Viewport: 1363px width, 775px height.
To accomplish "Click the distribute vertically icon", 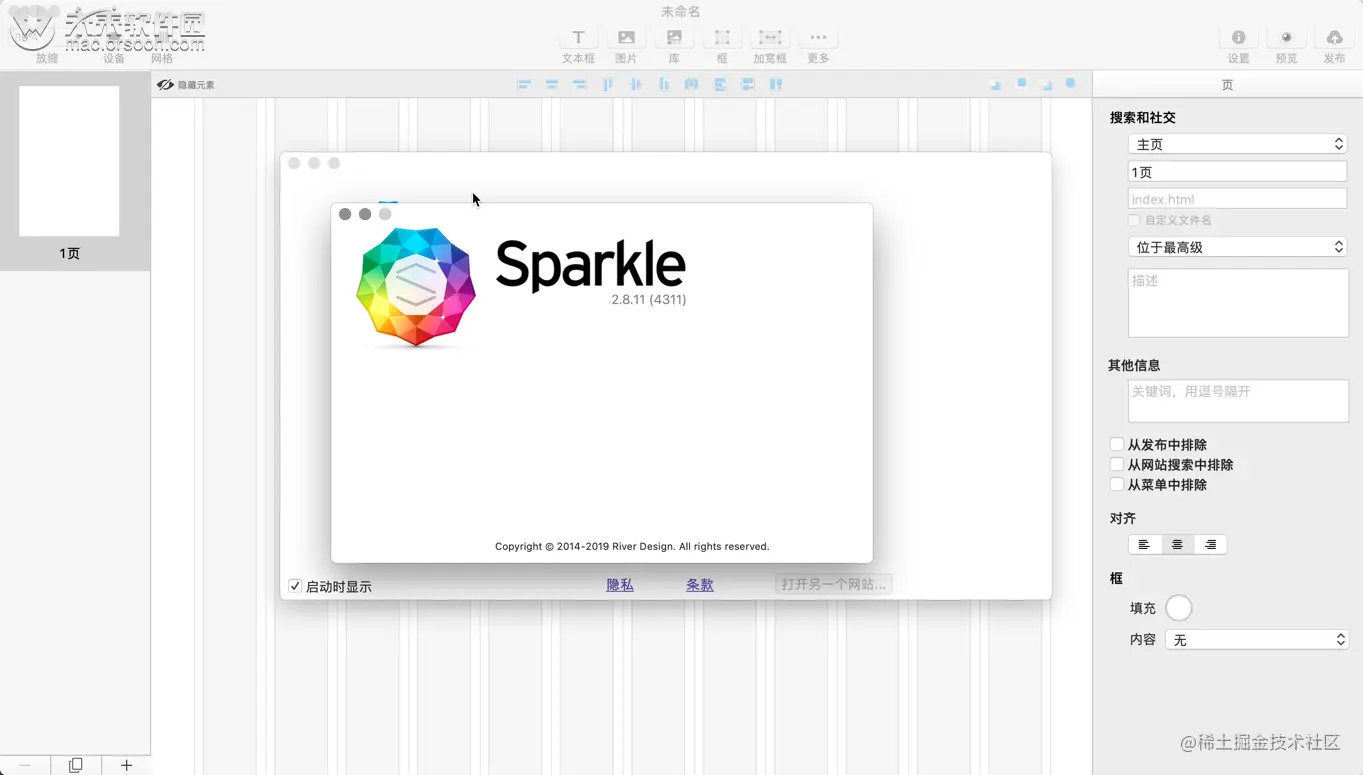I will [720, 85].
